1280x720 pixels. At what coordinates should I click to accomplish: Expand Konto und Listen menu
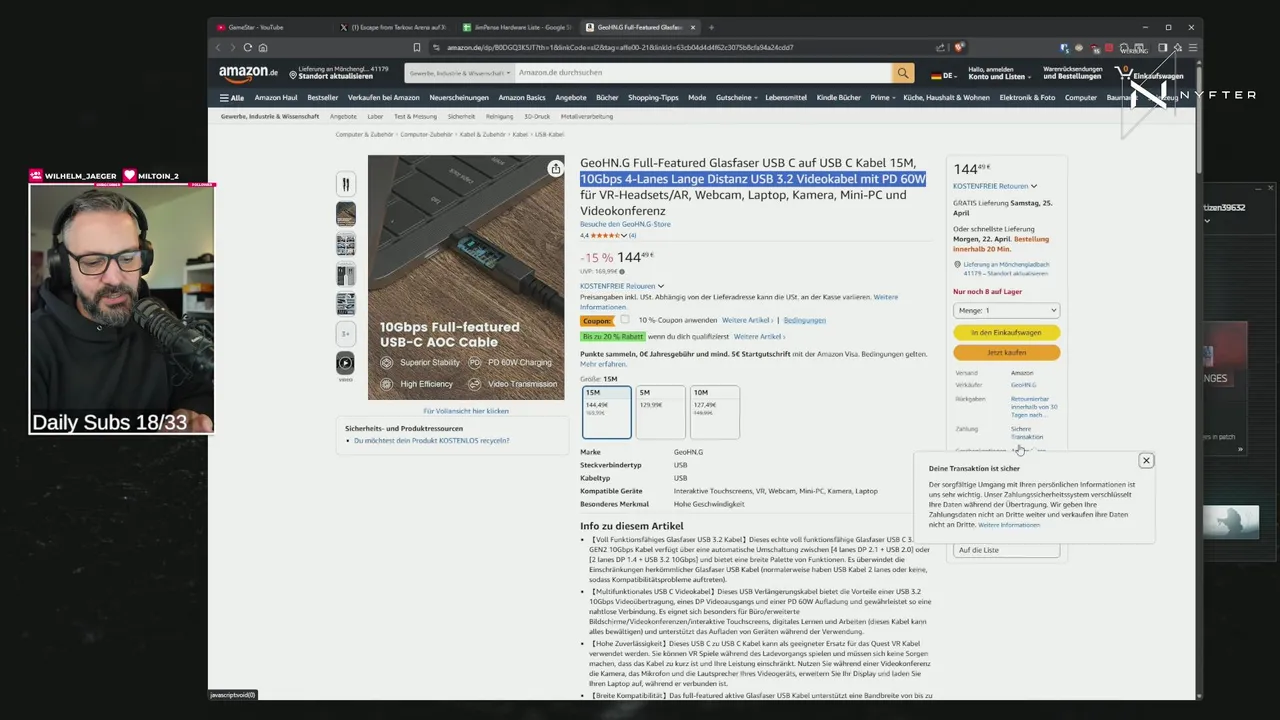click(999, 73)
